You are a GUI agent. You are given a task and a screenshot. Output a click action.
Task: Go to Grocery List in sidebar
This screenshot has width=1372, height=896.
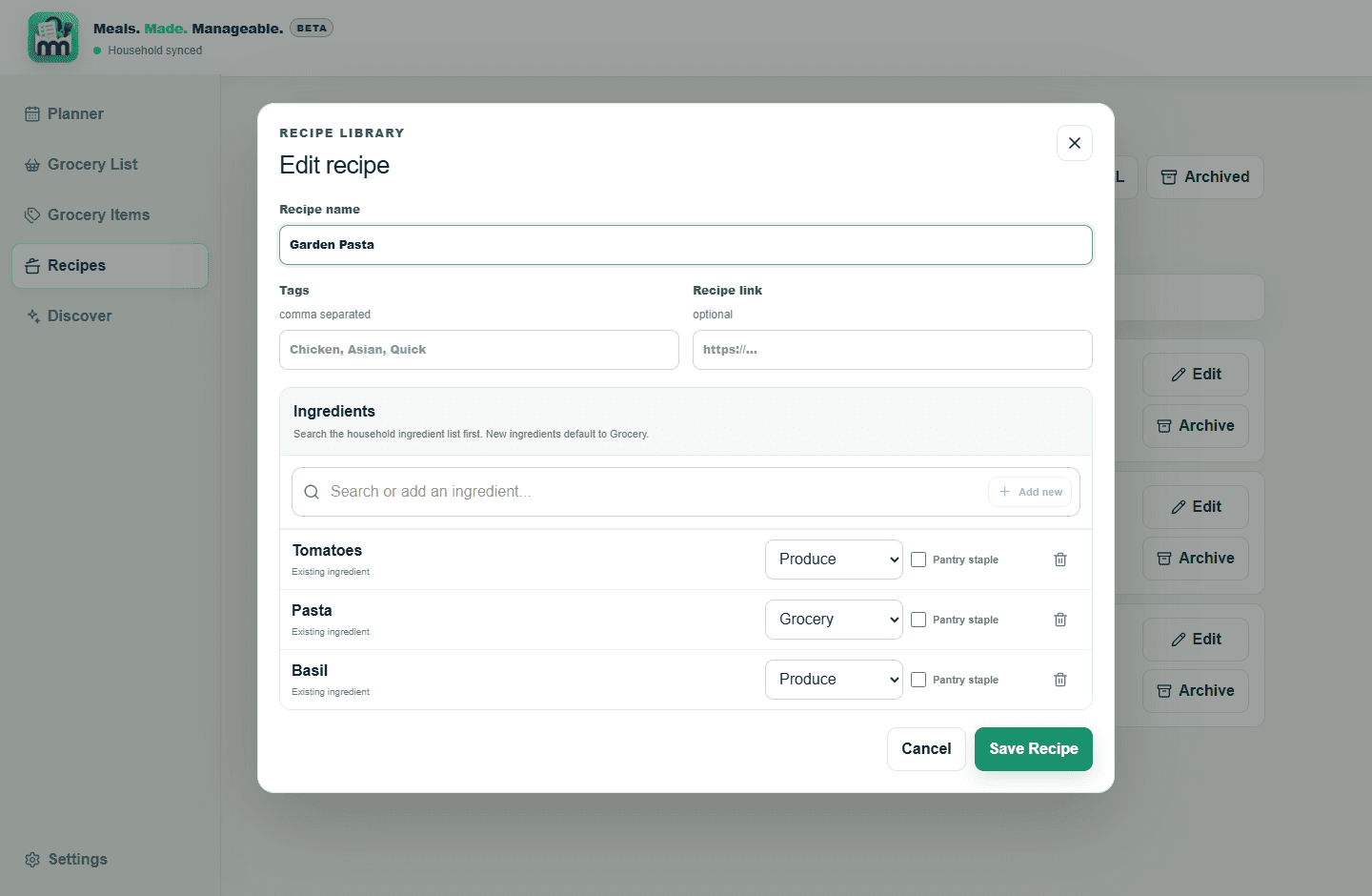(x=110, y=165)
